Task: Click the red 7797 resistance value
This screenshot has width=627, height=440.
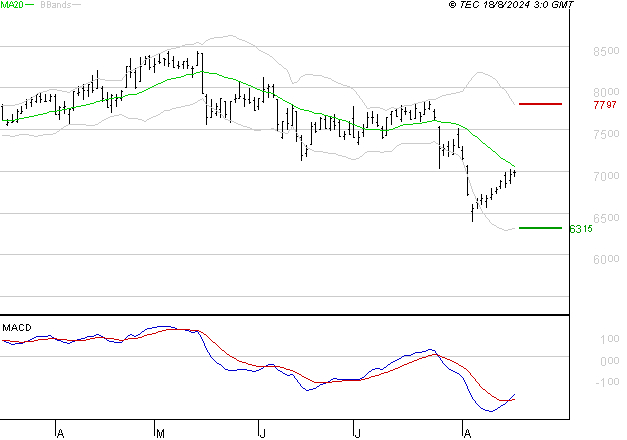Action: (605, 105)
